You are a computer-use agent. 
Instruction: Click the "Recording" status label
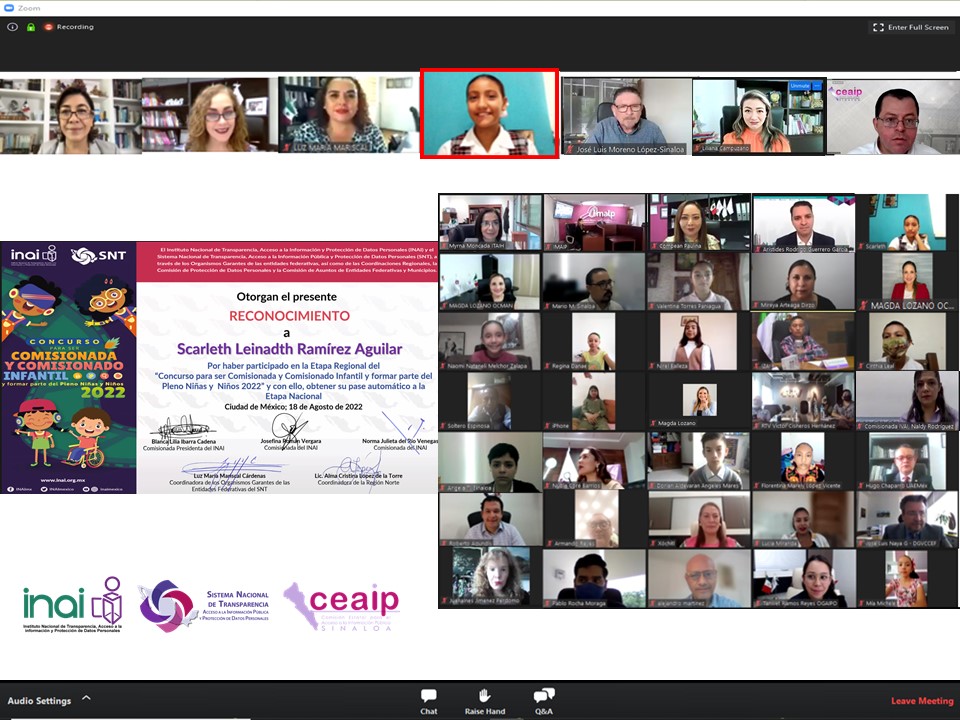click(75, 27)
